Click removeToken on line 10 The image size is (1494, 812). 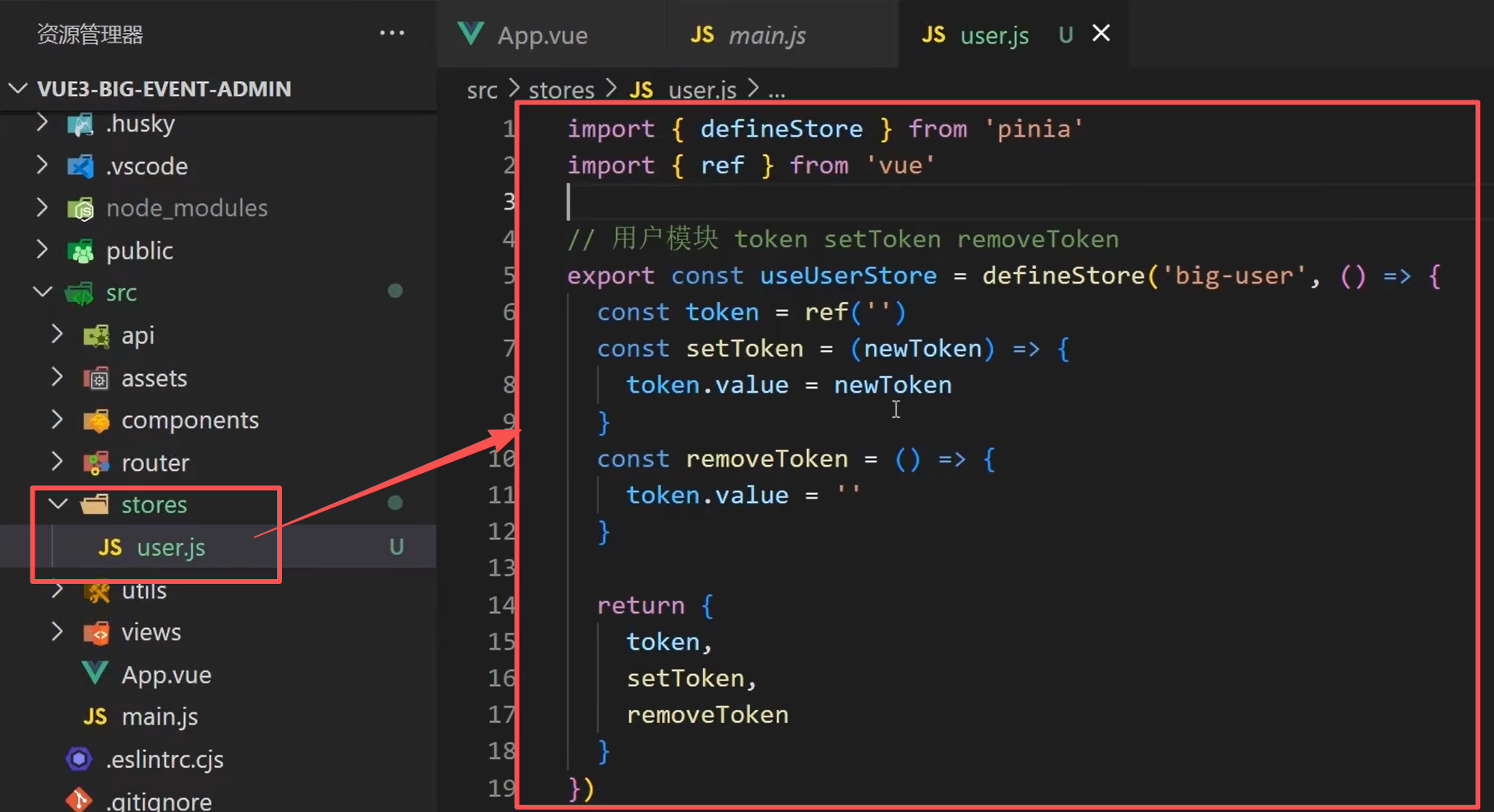(766, 459)
